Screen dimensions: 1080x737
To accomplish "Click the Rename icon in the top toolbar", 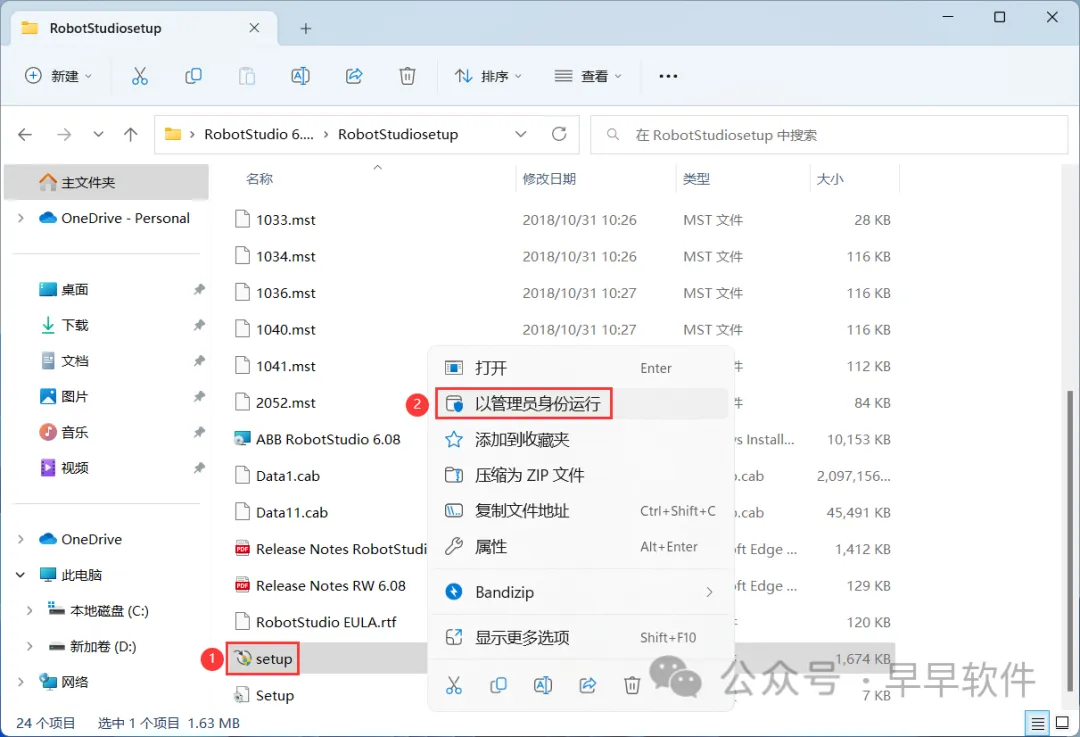I will (x=300, y=76).
